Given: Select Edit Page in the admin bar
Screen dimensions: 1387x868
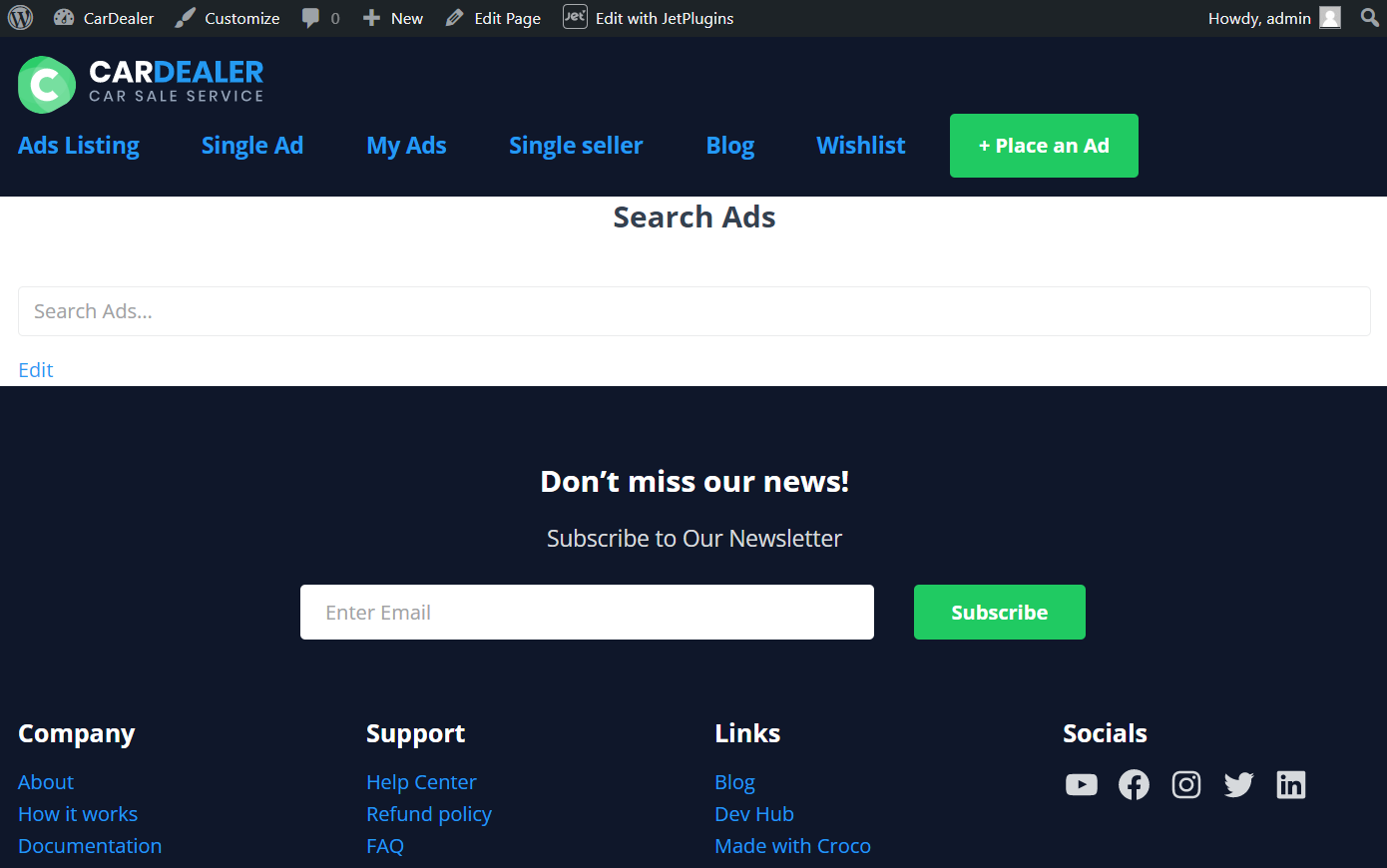Looking at the screenshot, I should coord(493,18).
